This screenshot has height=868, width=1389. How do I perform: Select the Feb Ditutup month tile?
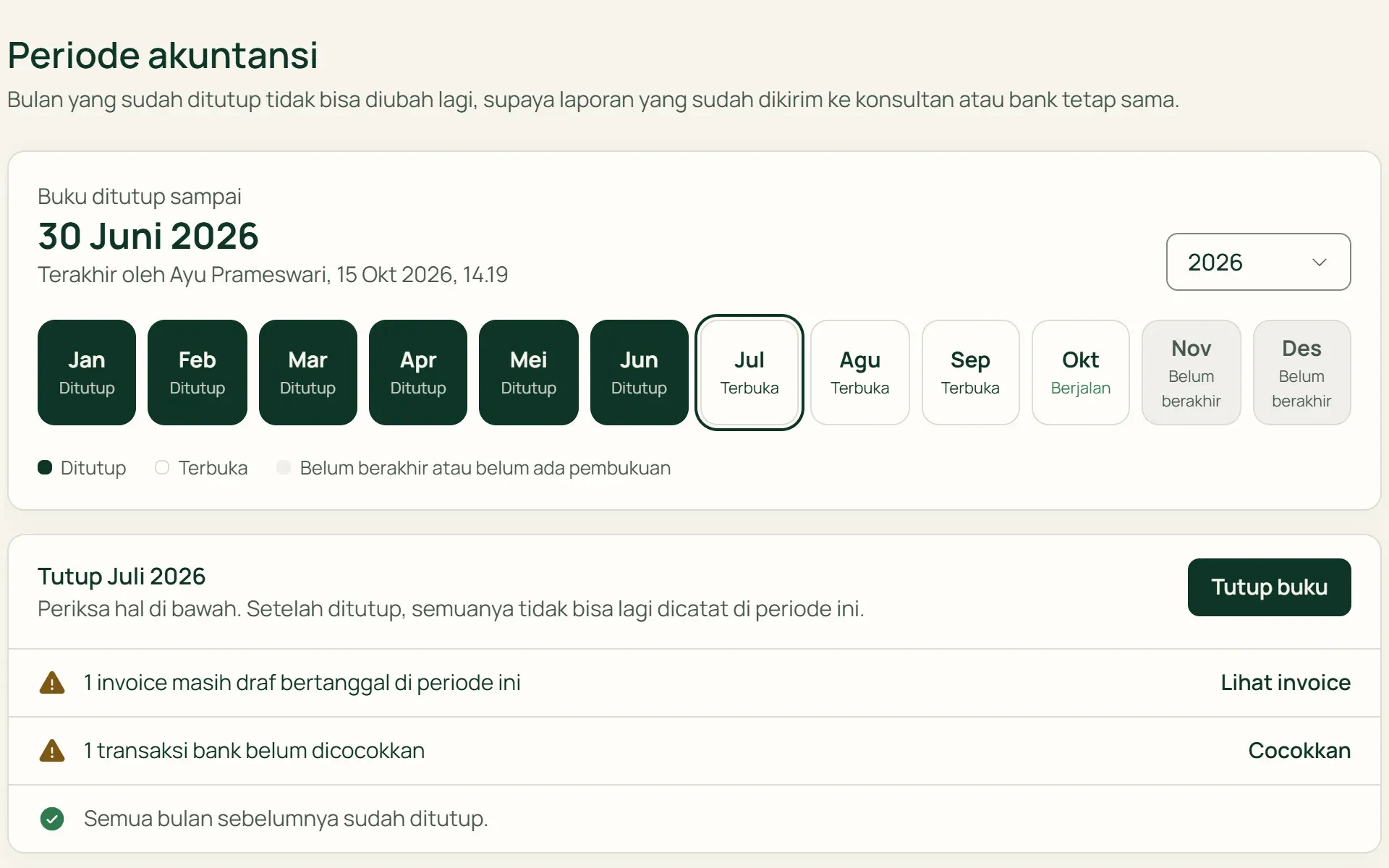[197, 373]
